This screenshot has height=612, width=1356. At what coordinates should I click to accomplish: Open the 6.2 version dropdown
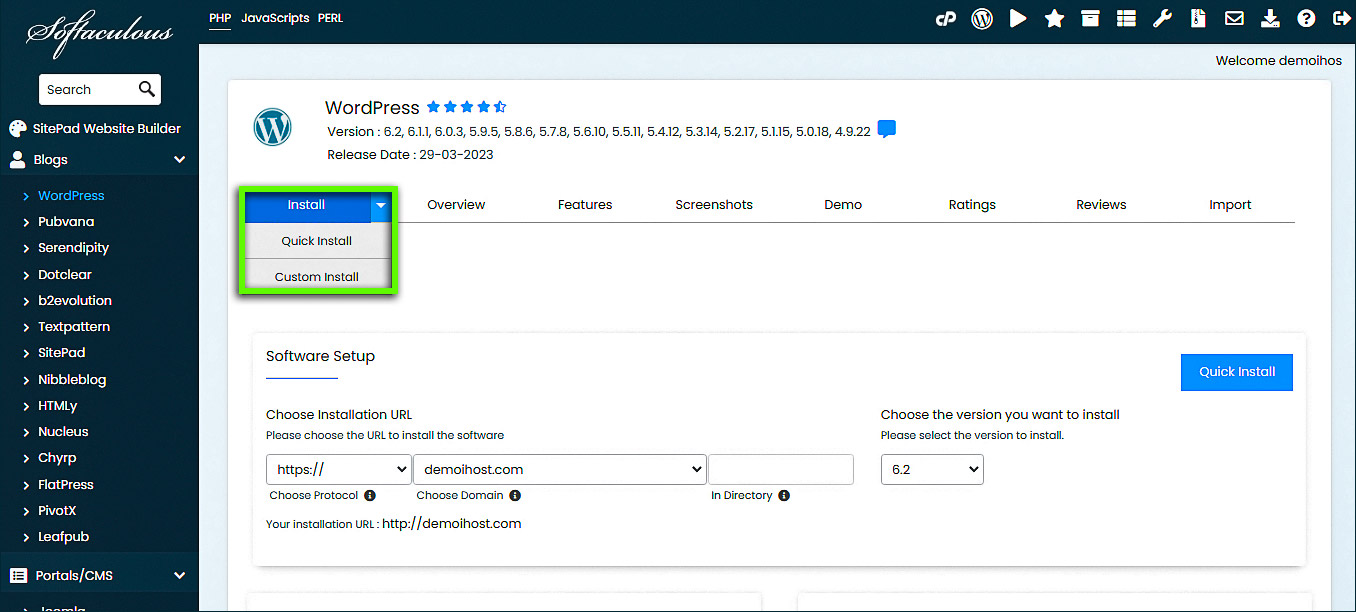(932, 469)
